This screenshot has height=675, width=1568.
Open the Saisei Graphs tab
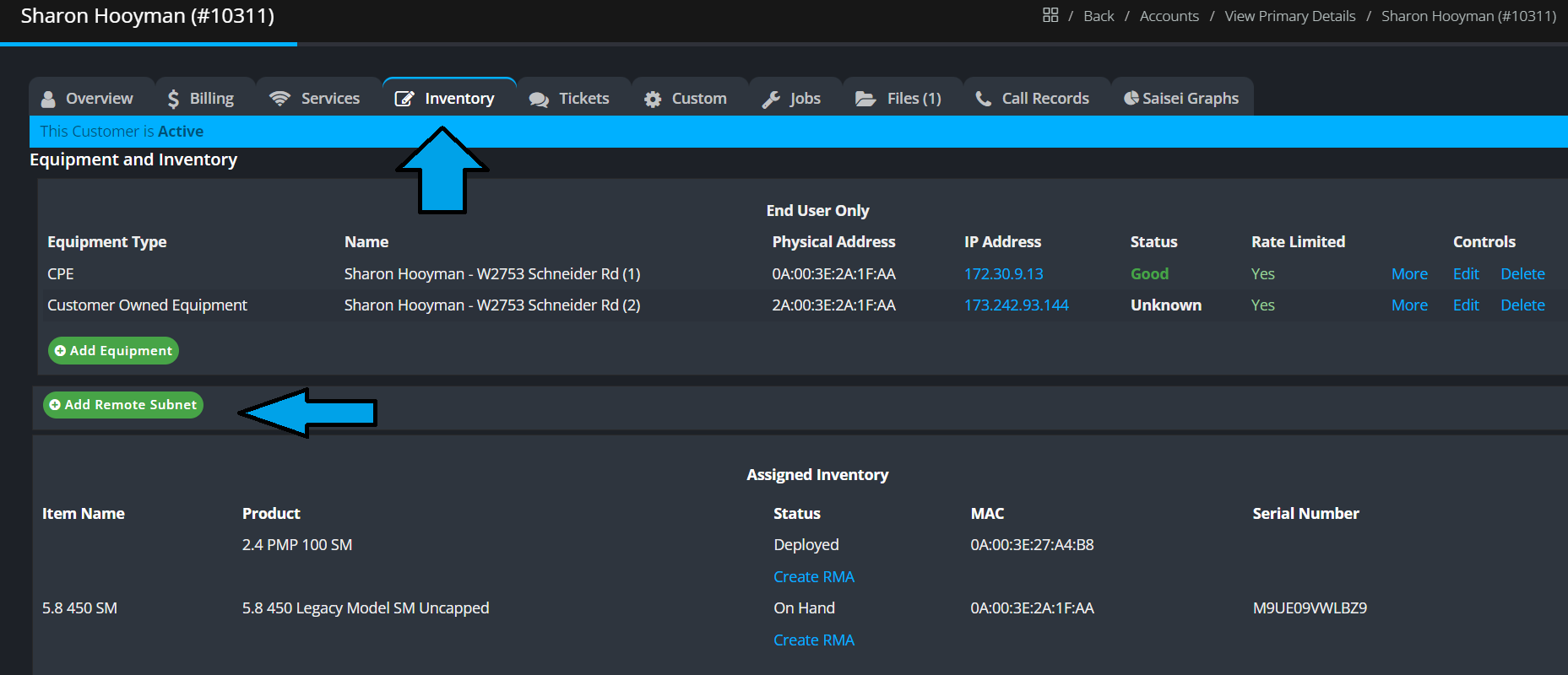(1182, 99)
